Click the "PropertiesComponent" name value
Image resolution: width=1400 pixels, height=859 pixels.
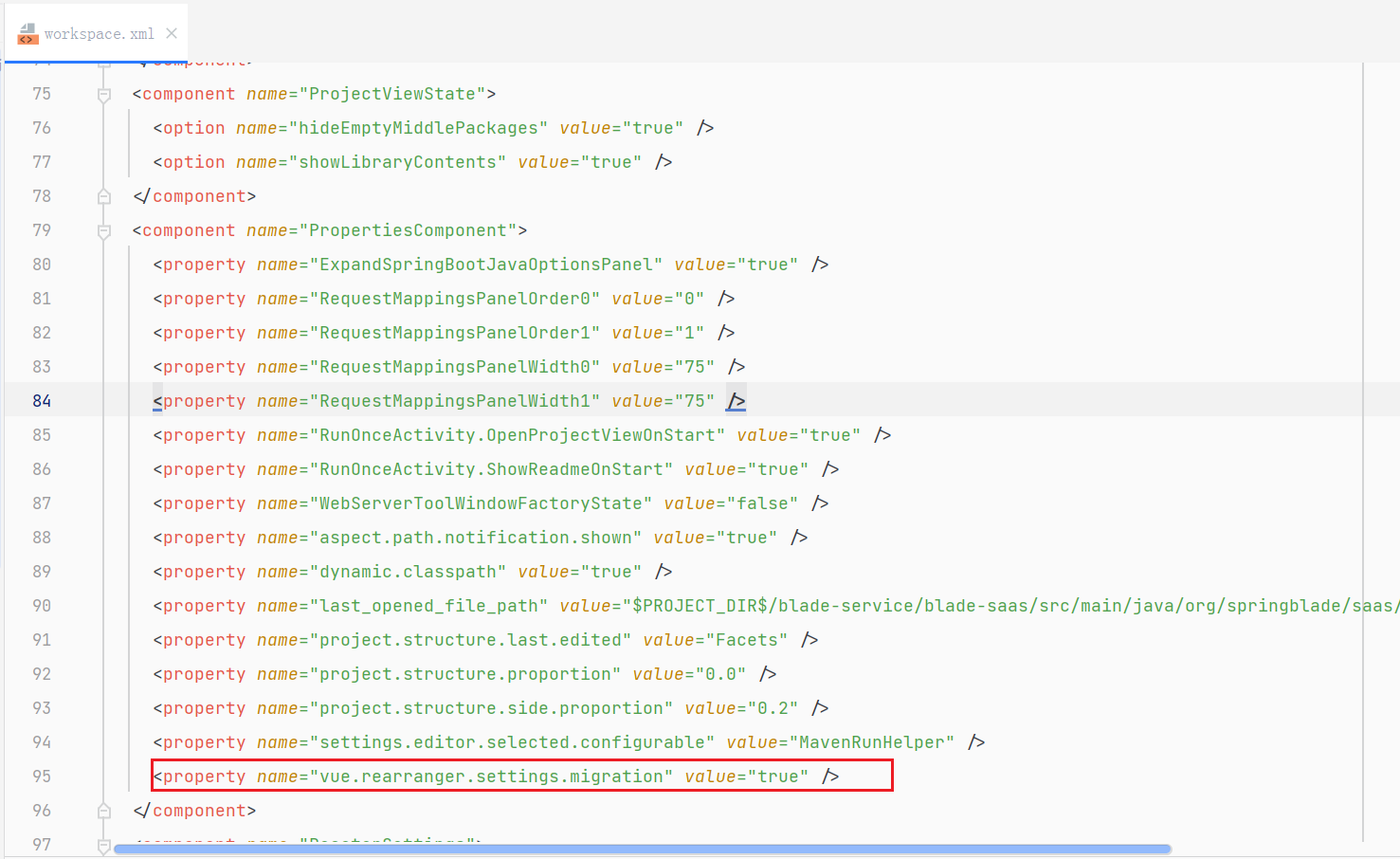tap(408, 230)
